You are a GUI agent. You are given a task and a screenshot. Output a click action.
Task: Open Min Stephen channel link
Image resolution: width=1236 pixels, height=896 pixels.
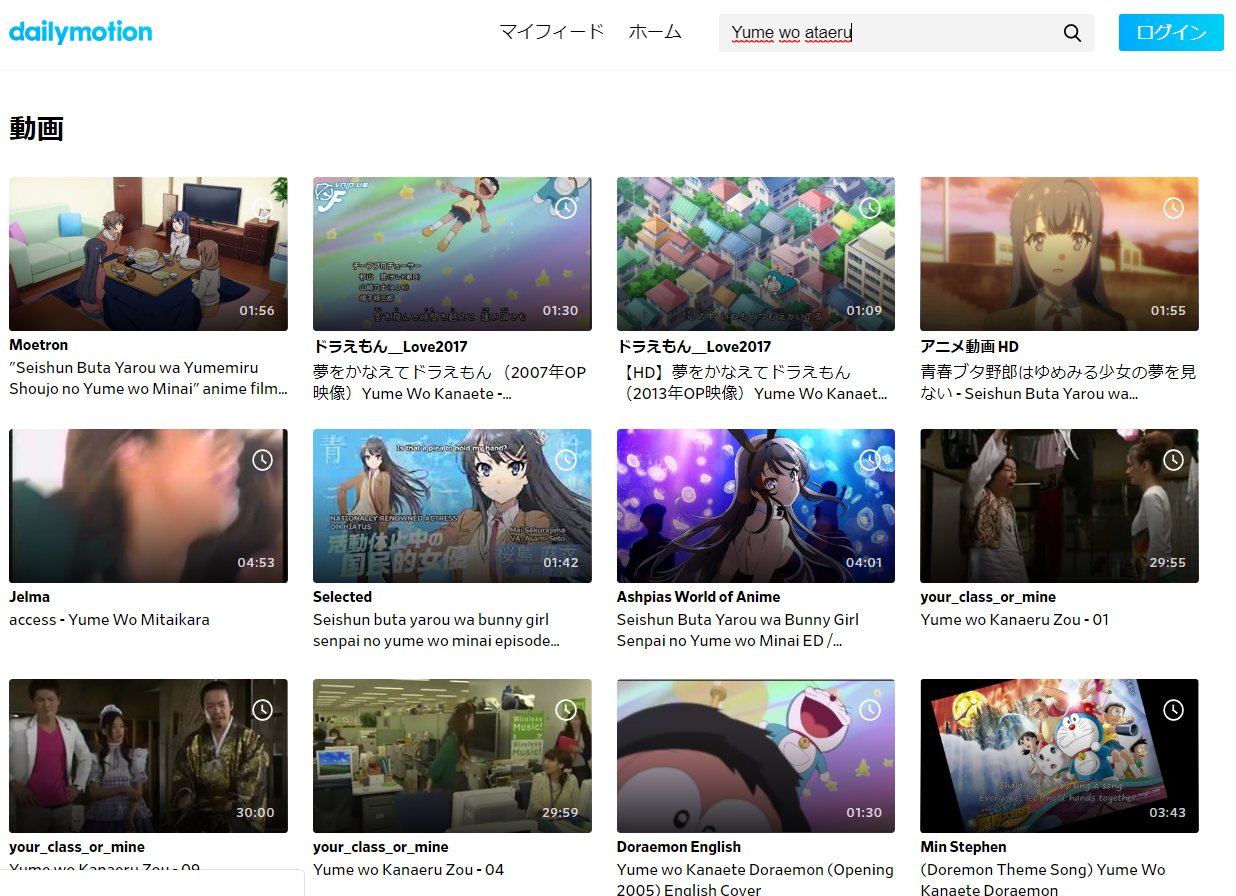coord(964,847)
